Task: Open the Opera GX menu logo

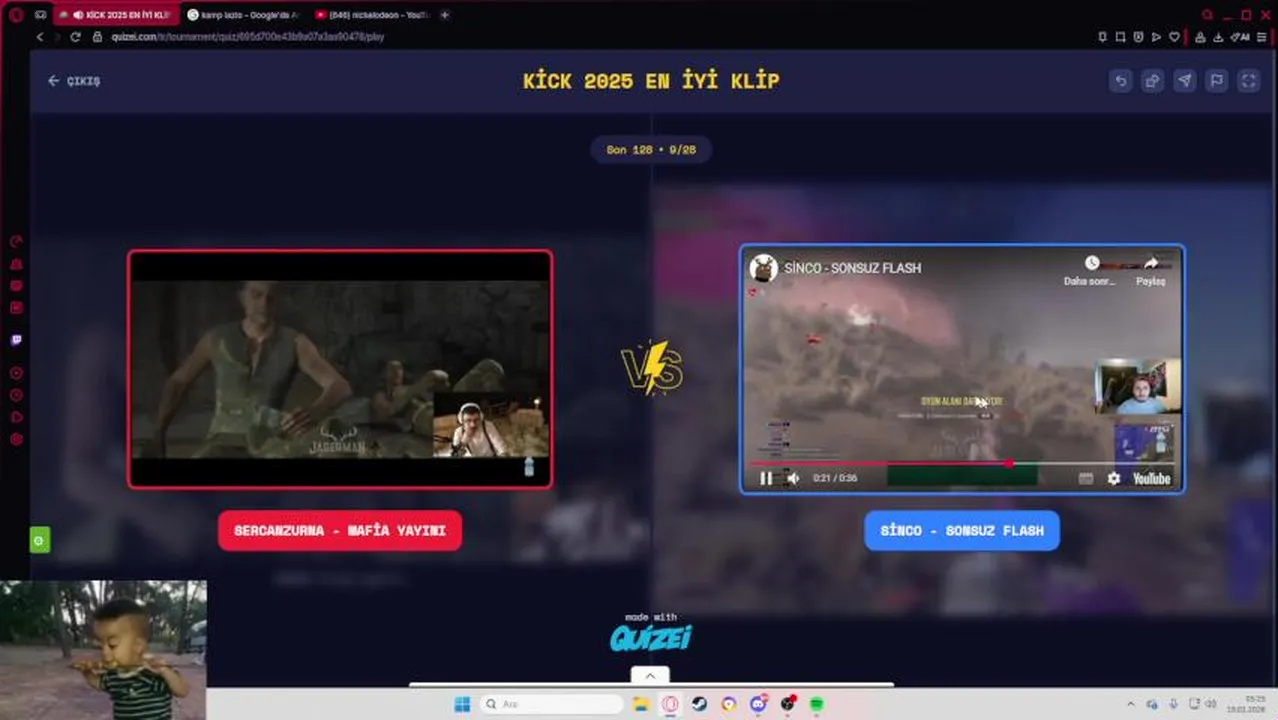Action: point(15,15)
